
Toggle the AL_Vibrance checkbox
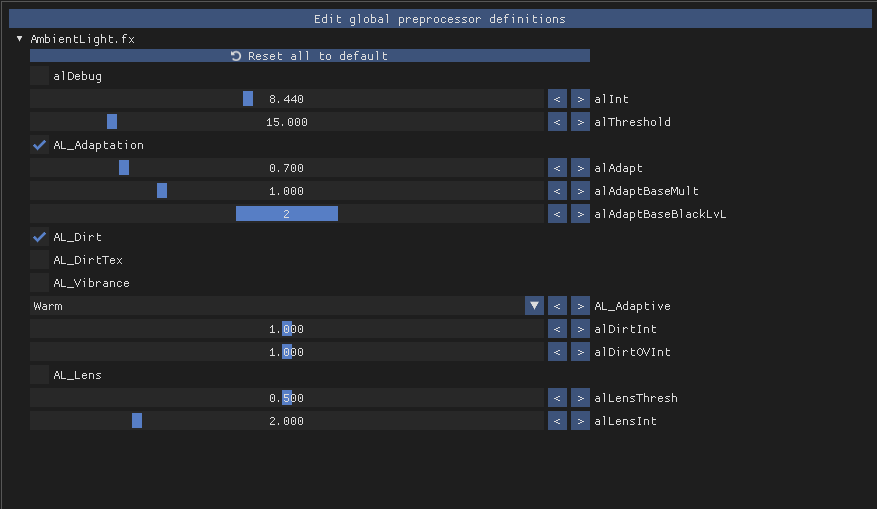point(40,283)
